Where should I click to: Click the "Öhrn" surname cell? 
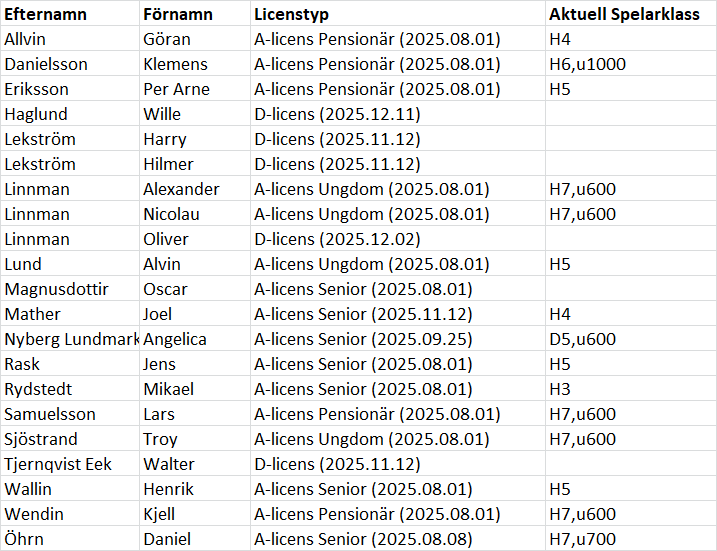pos(24,539)
